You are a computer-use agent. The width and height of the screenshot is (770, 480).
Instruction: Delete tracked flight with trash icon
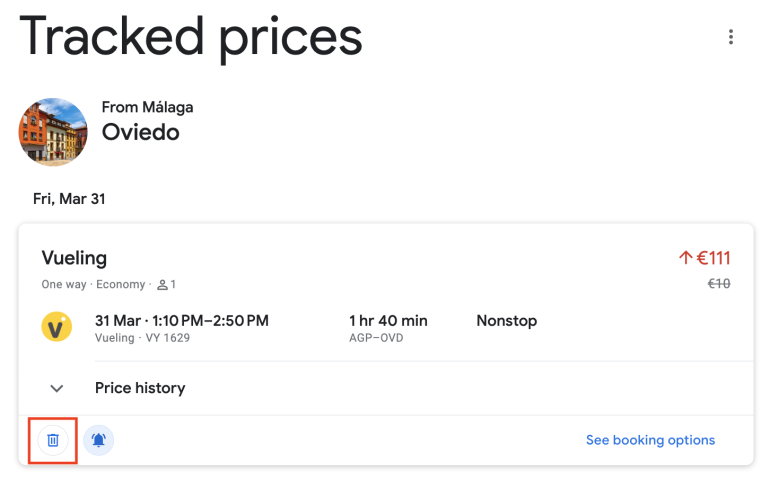tap(54, 440)
